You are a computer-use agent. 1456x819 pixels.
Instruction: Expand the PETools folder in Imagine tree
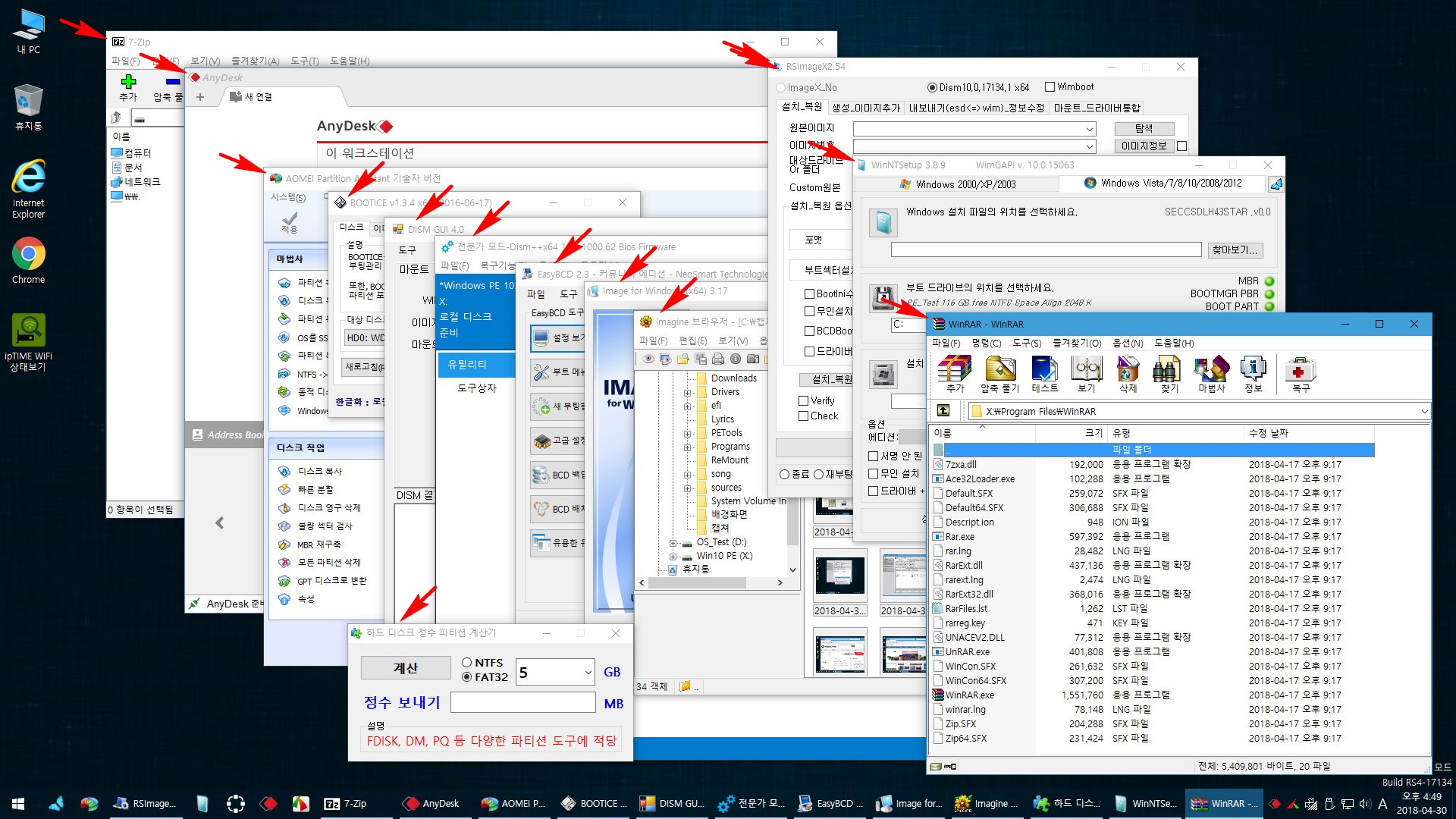687,434
